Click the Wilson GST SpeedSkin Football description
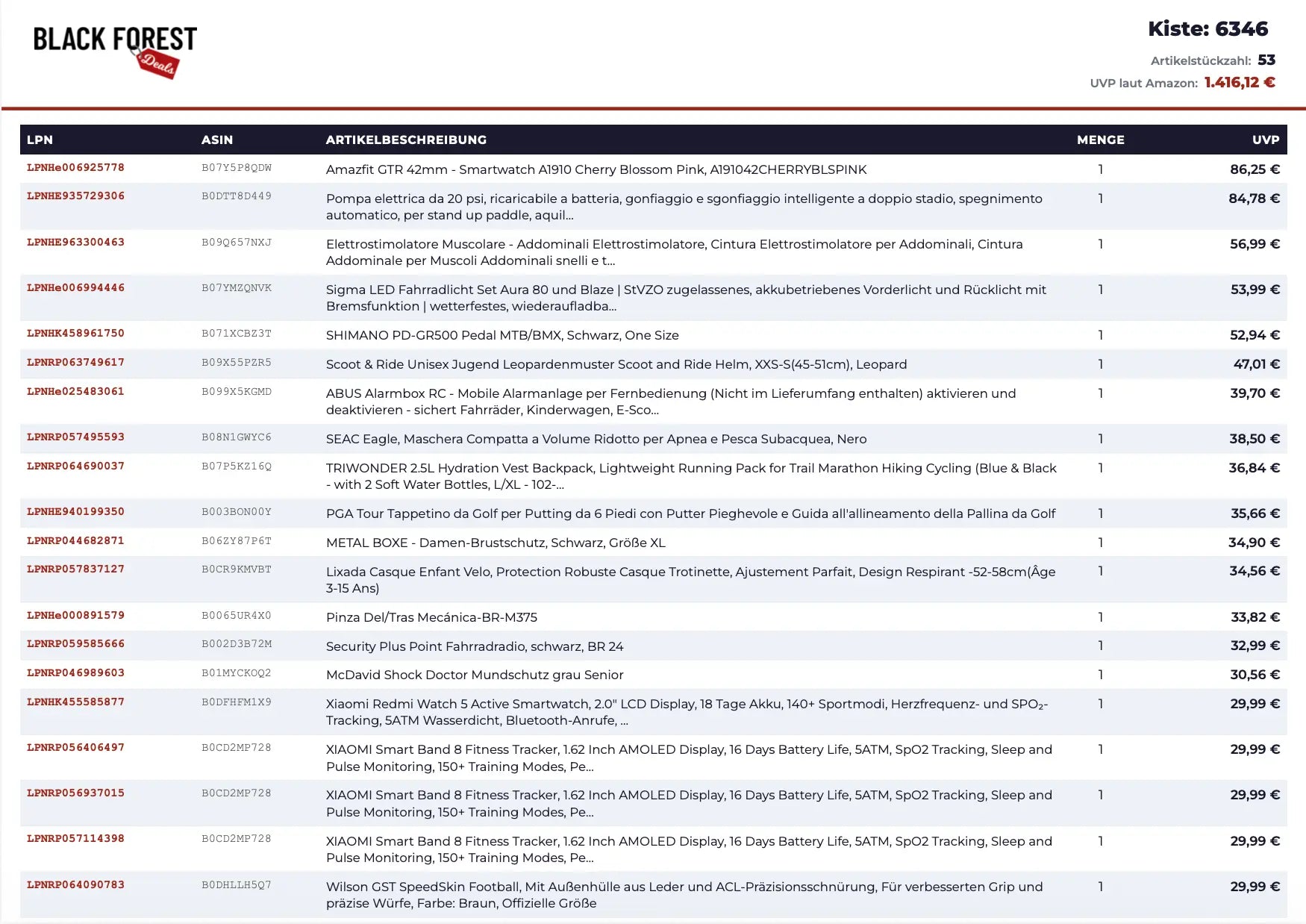The height and width of the screenshot is (924, 1306). point(684,894)
